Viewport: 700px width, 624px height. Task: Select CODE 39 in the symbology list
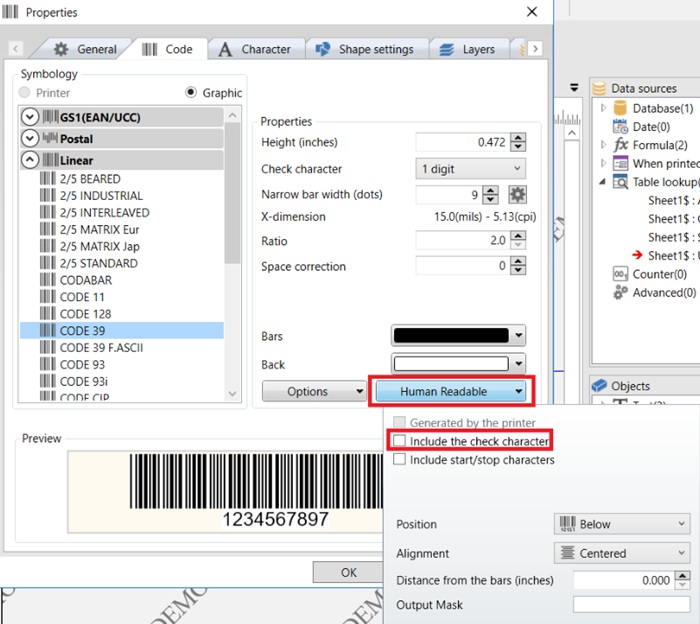click(x=121, y=331)
